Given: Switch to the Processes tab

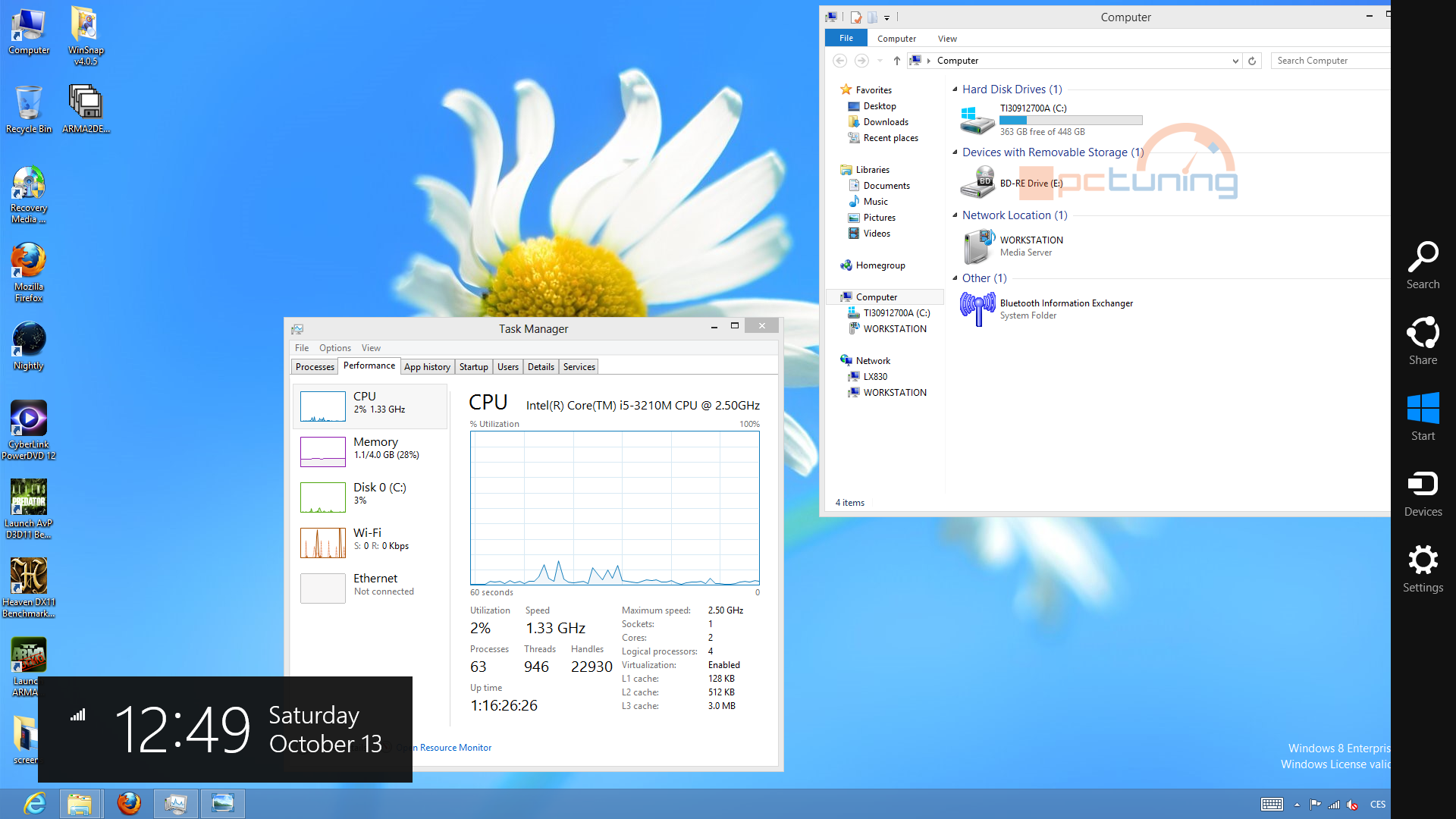Looking at the screenshot, I should pos(313,366).
